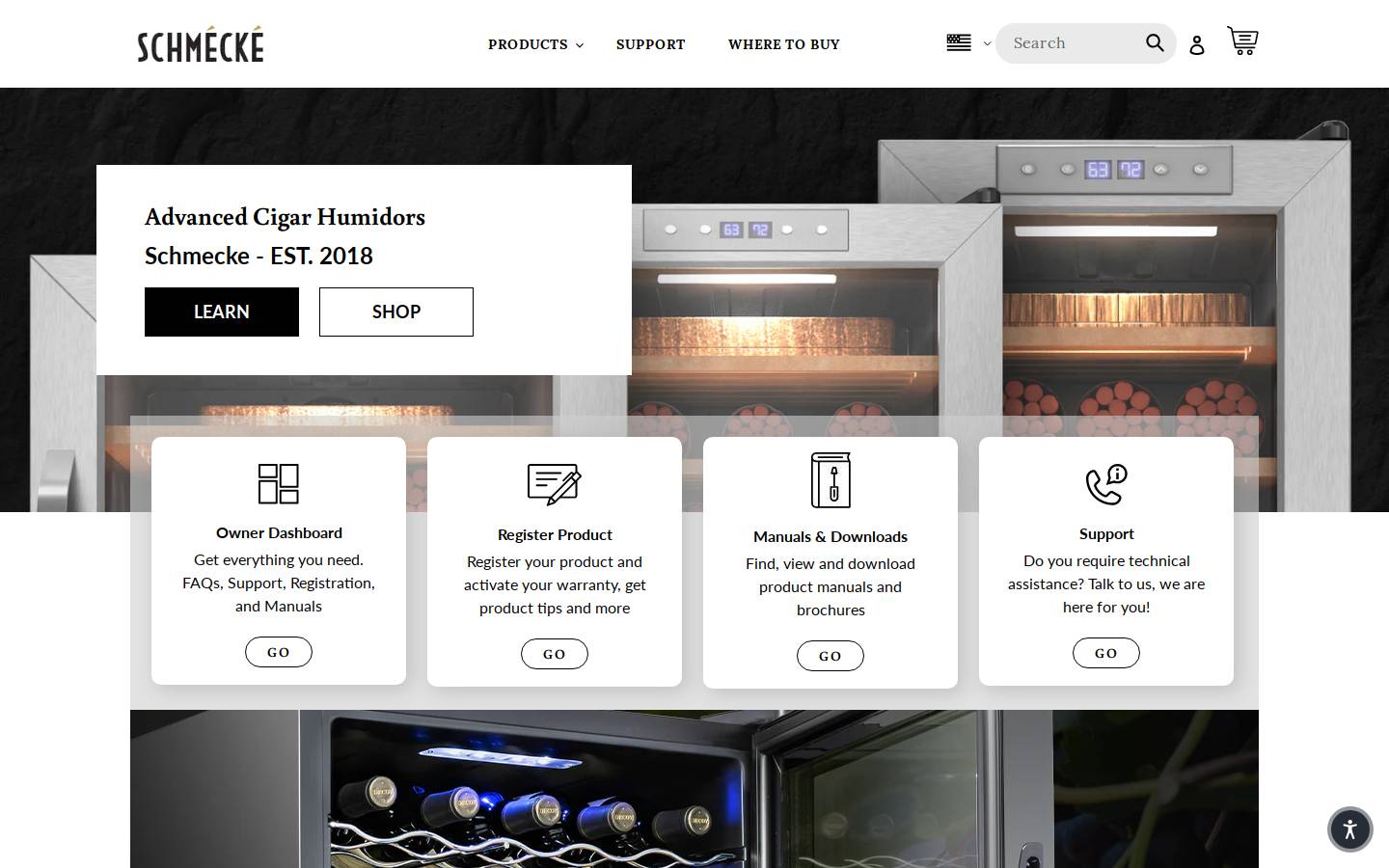Open the Support menu item
Viewport: 1389px width, 868px height.
(651, 44)
